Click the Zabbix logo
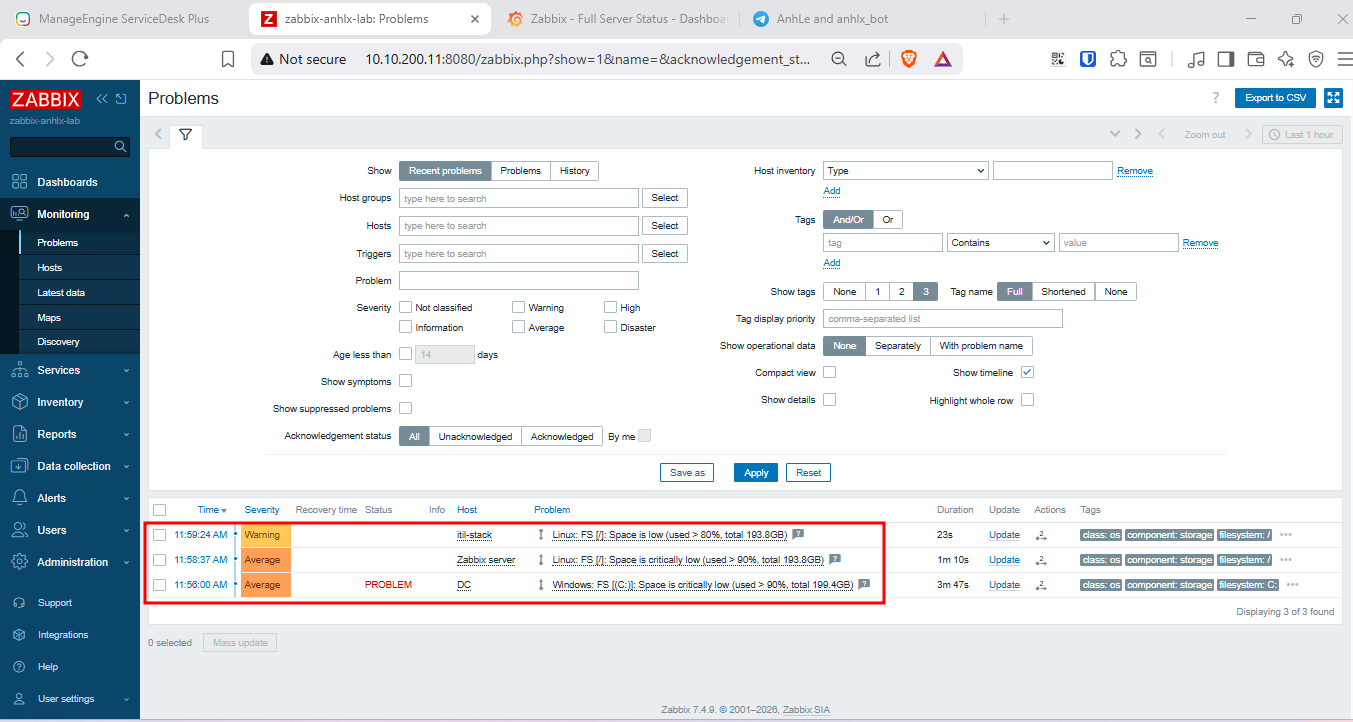1353x722 pixels. (x=46, y=100)
